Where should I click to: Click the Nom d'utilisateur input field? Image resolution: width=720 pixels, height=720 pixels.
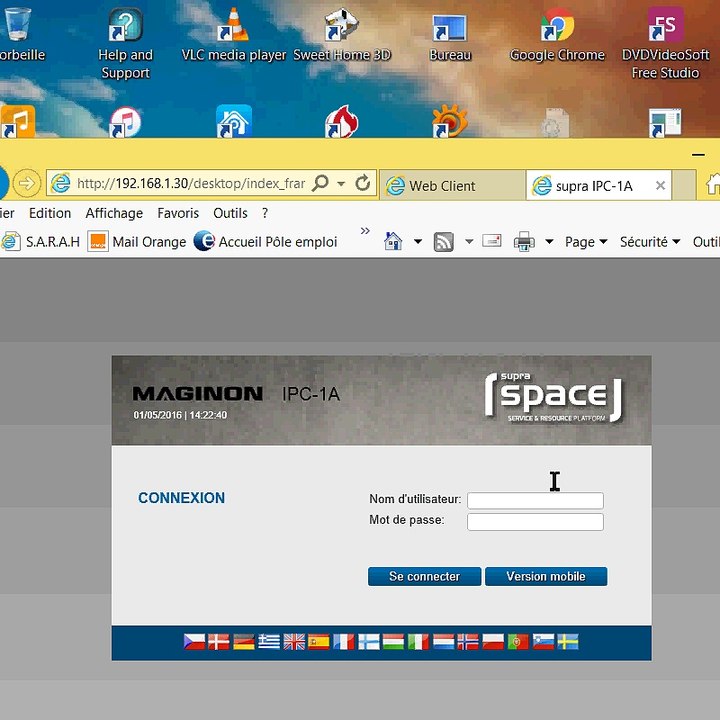(x=535, y=501)
